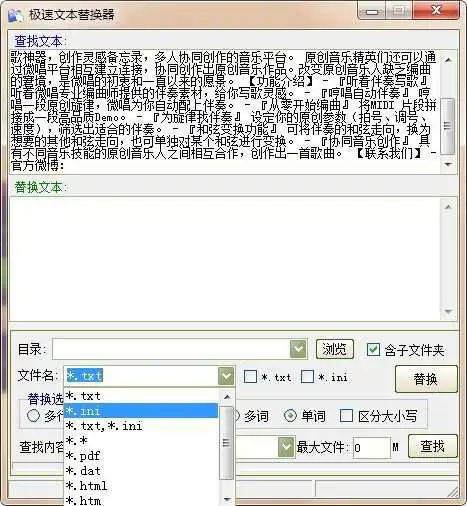Enable the *.txt filter checkbox
This screenshot has width=467, height=506.
coord(250,377)
